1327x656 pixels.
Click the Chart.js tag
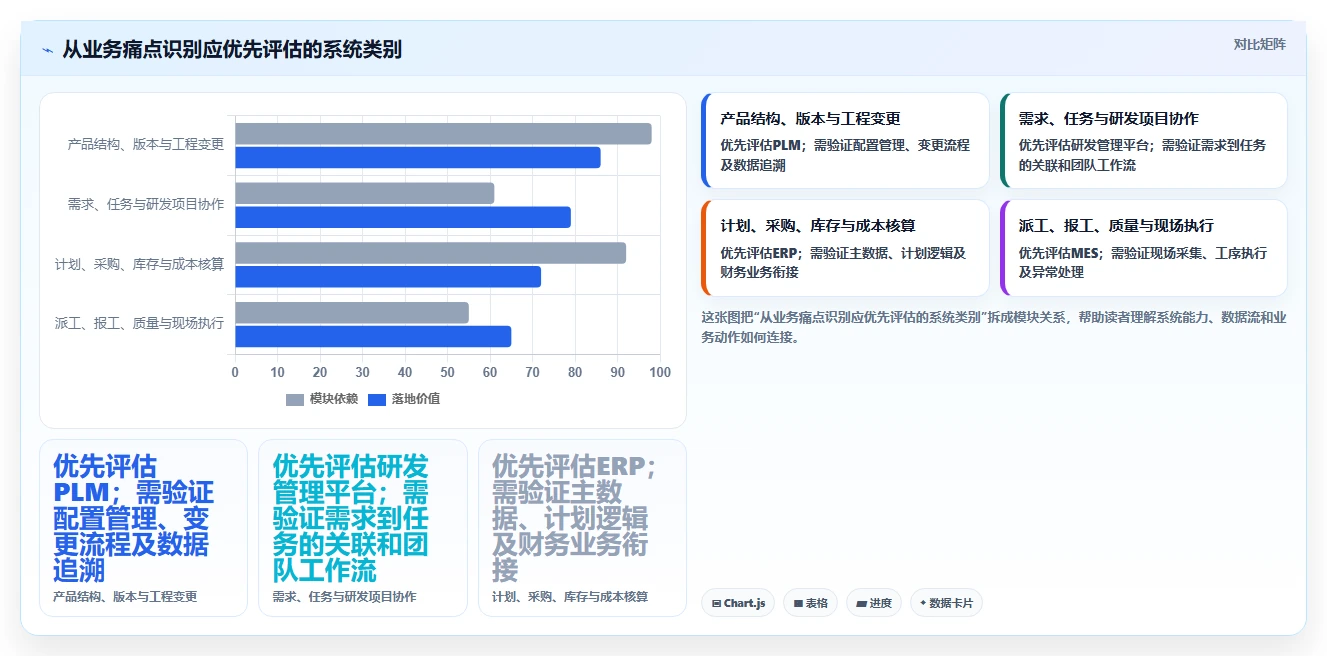coord(738,603)
